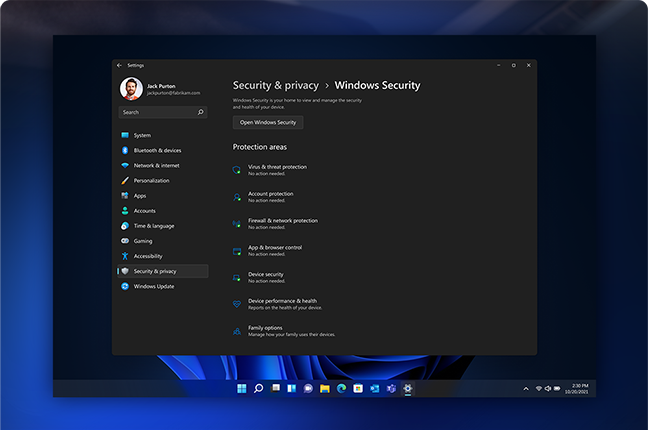Go back using the Settings back arrow
Screen dimensions: 648x430
pyautogui.click(x=119, y=65)
